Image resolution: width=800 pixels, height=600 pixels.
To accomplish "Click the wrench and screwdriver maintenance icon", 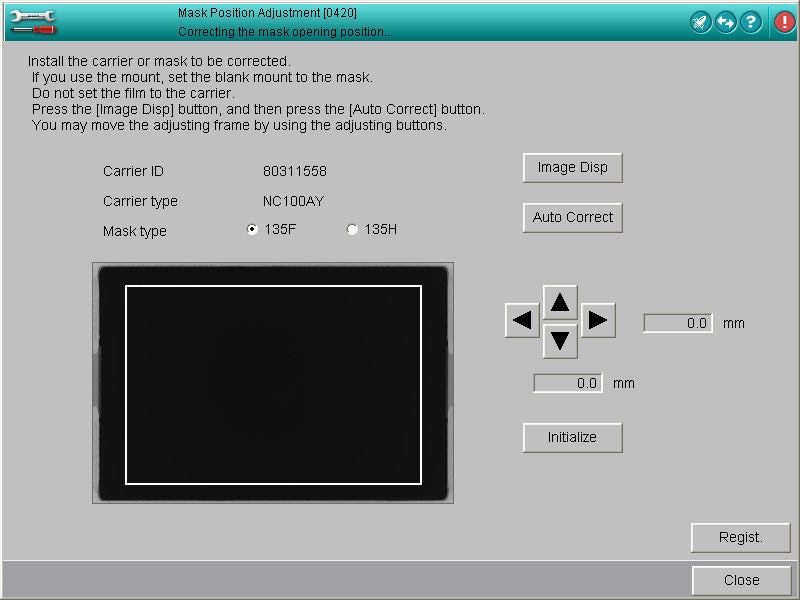I will click(x=32, y=22).
